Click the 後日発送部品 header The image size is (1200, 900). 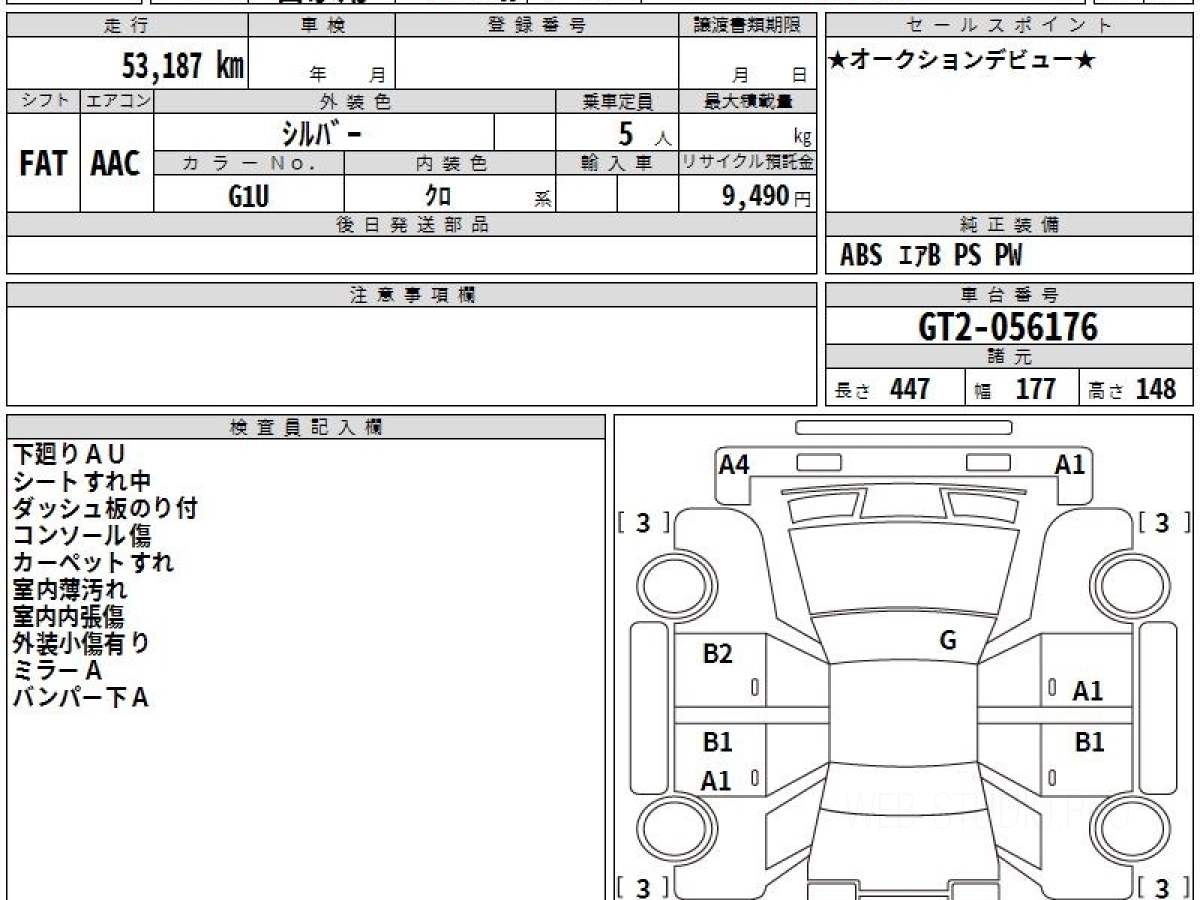[412, 225]
